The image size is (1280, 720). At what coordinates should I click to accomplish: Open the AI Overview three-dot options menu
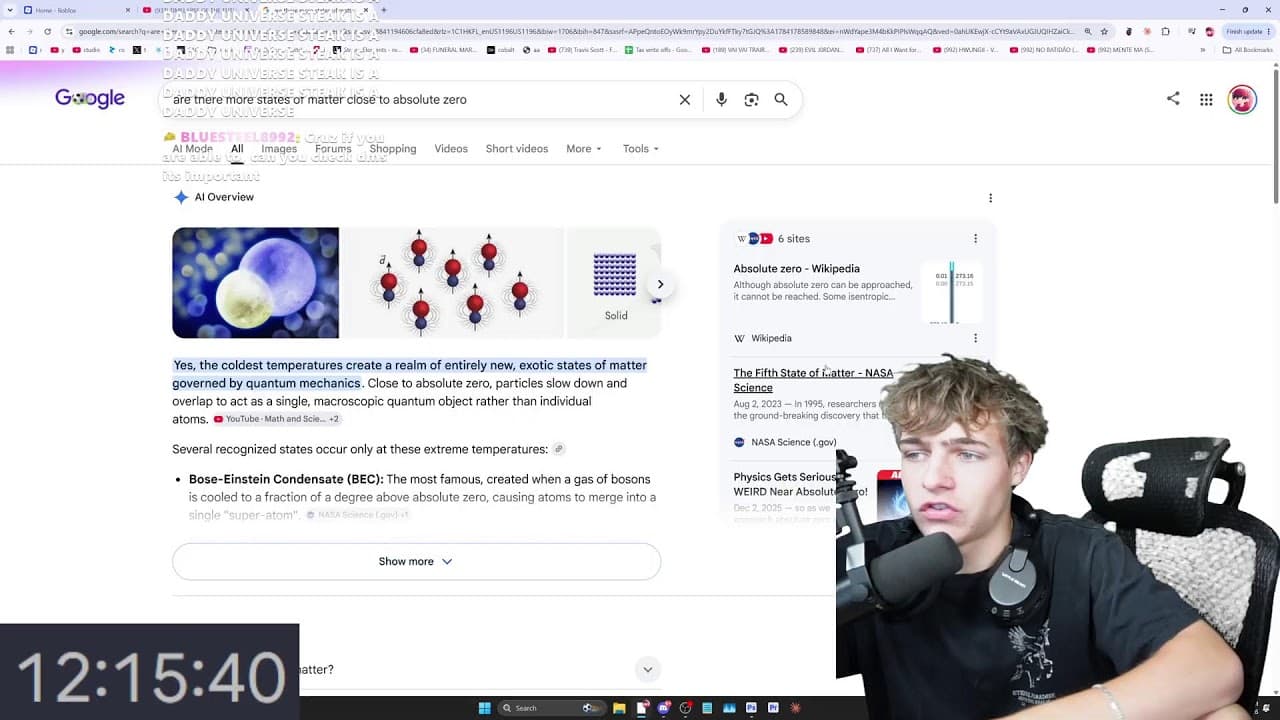point(990,198)
